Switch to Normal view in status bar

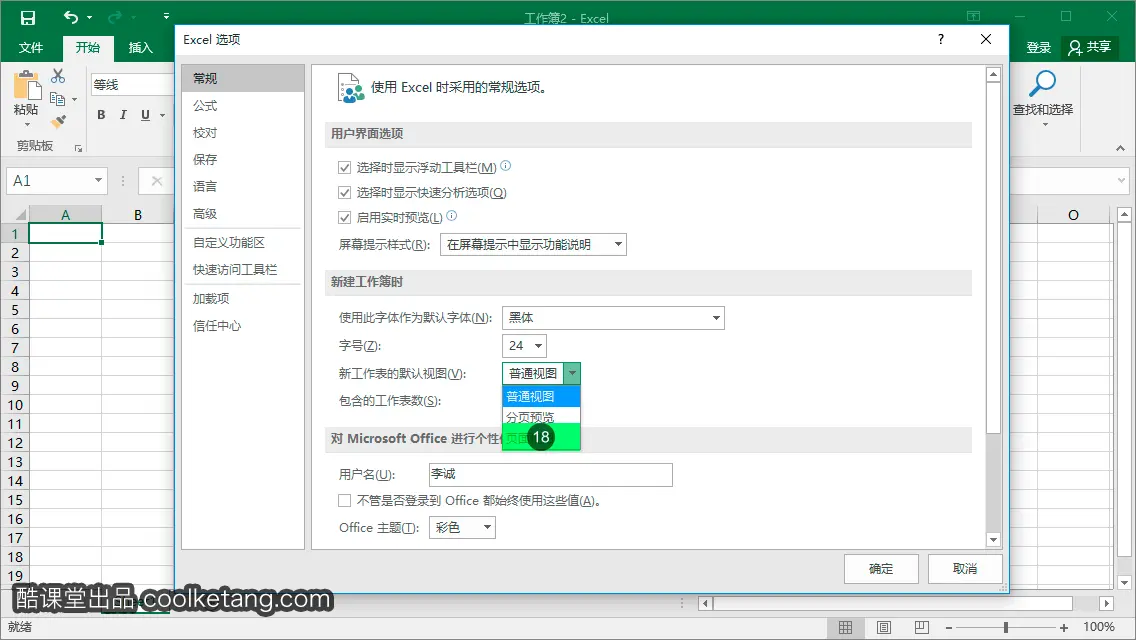[845, 627]
